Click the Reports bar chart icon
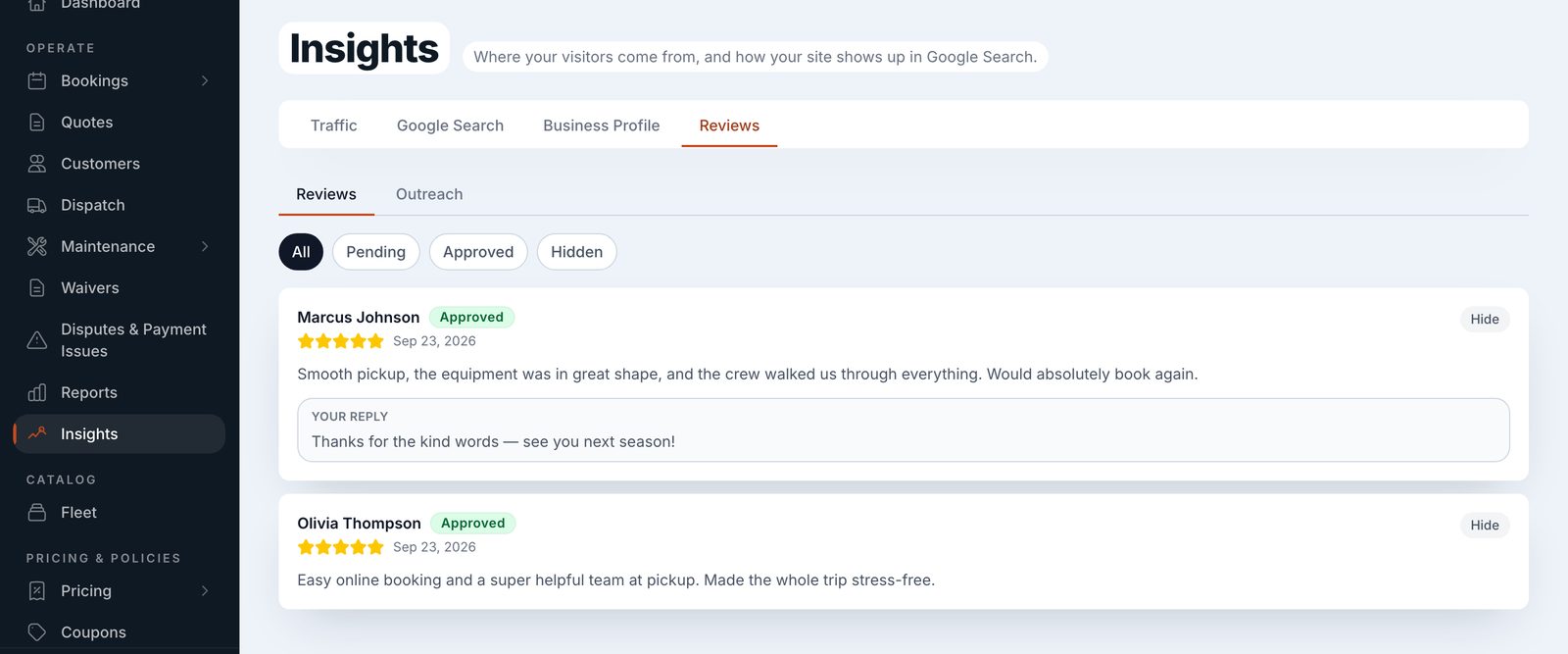Image resolution: width=1568 pixels, height=654 pixels. point(37,392)
